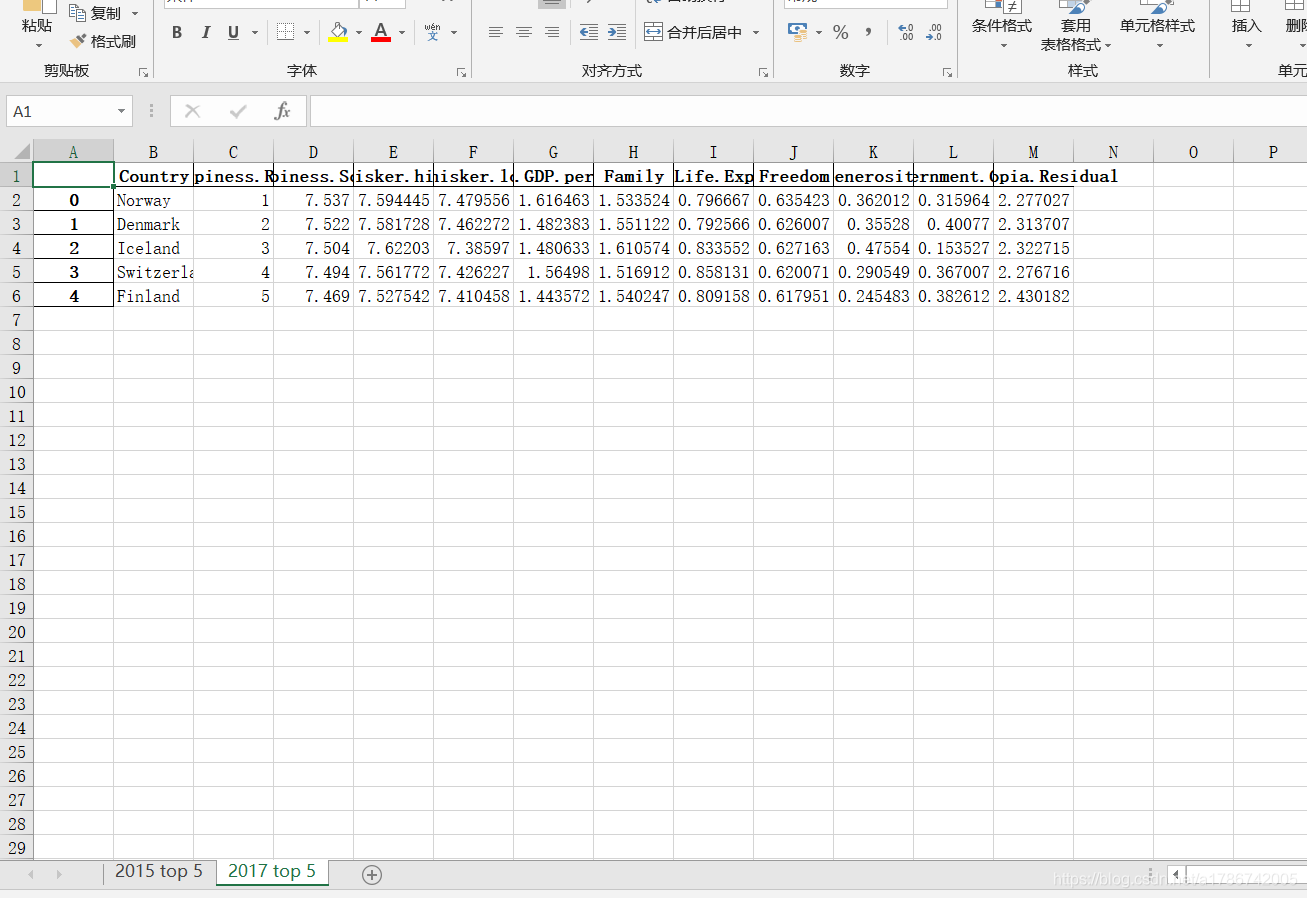Open the 剪贴板 clipboard dialog launcher
This screenshot has height=898, width=1307.
[143, 72]
